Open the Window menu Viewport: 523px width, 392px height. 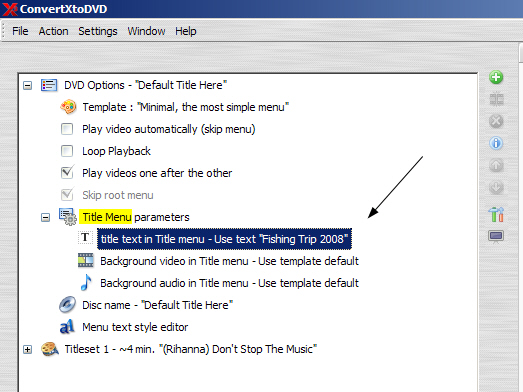pos(146,31)
